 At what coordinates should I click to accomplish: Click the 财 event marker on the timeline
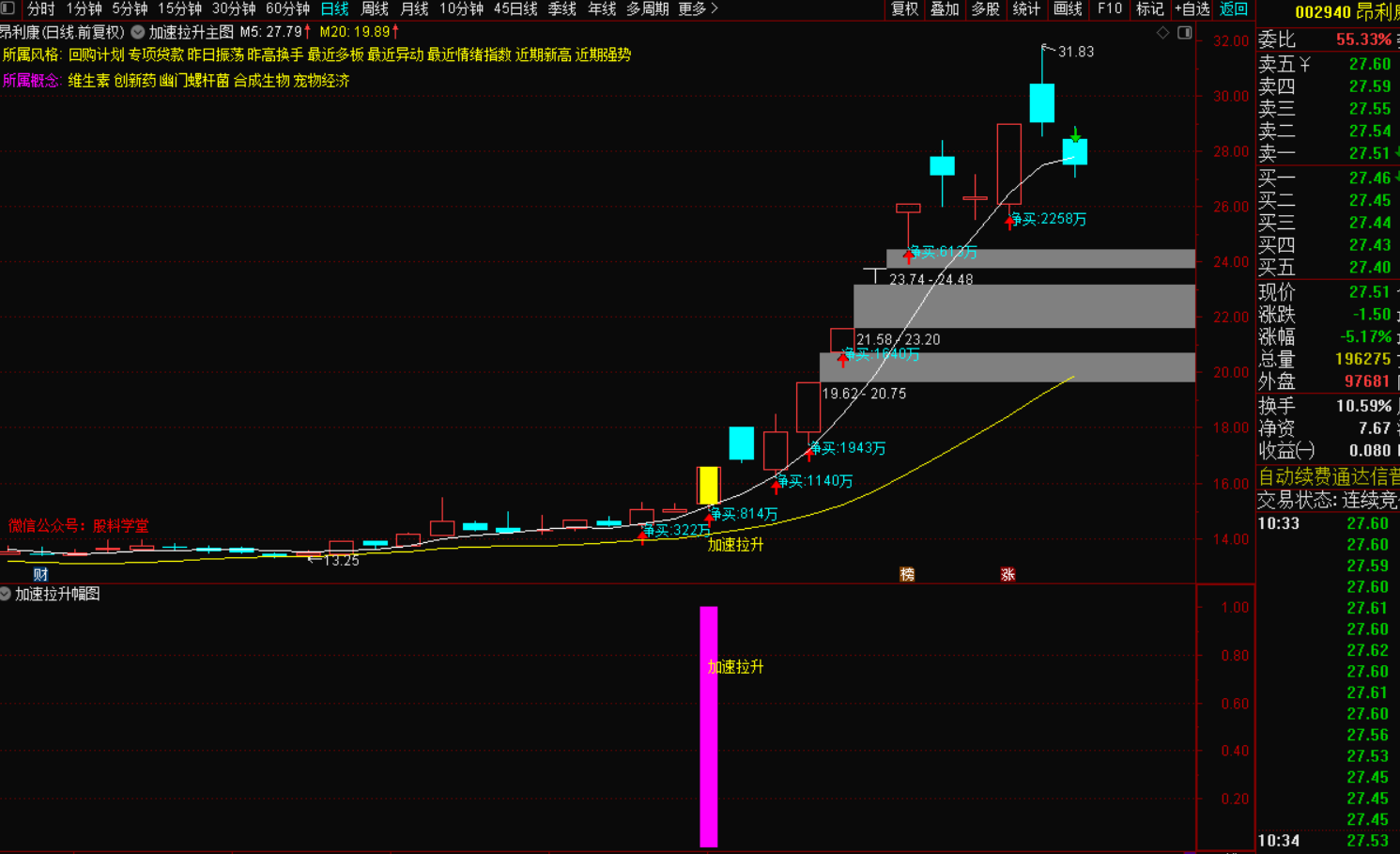click(40, 574)
